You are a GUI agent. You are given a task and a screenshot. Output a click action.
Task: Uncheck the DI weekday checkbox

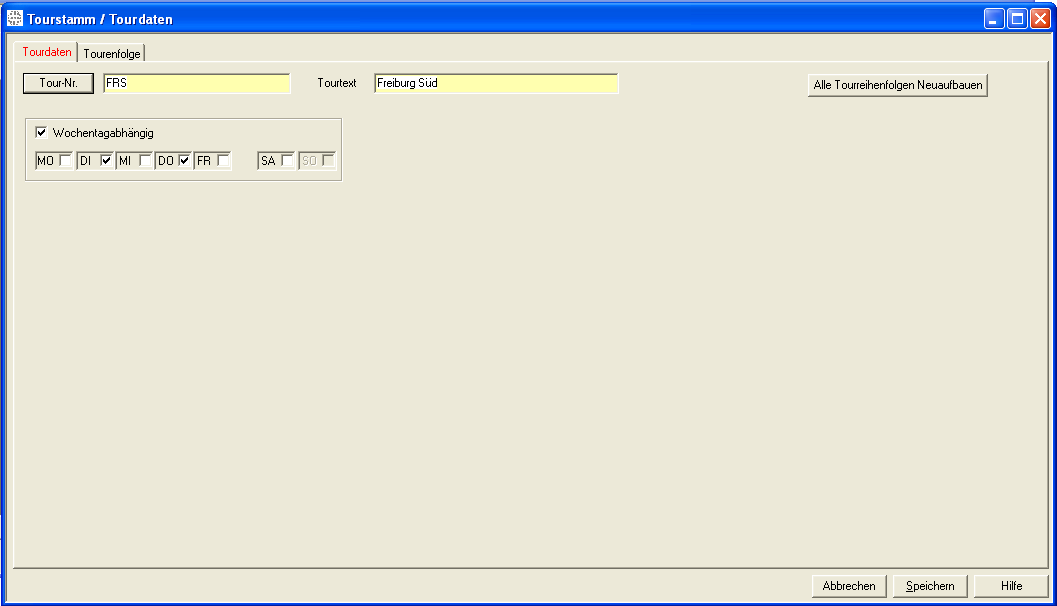[106, 160]
